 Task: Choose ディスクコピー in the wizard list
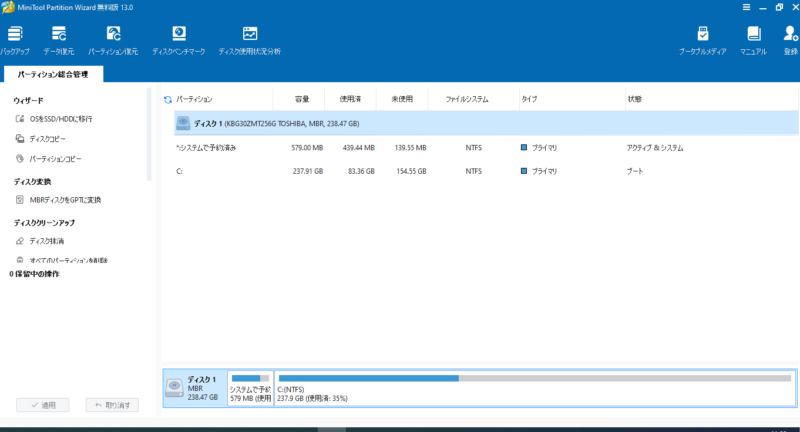tap(47, 139)
